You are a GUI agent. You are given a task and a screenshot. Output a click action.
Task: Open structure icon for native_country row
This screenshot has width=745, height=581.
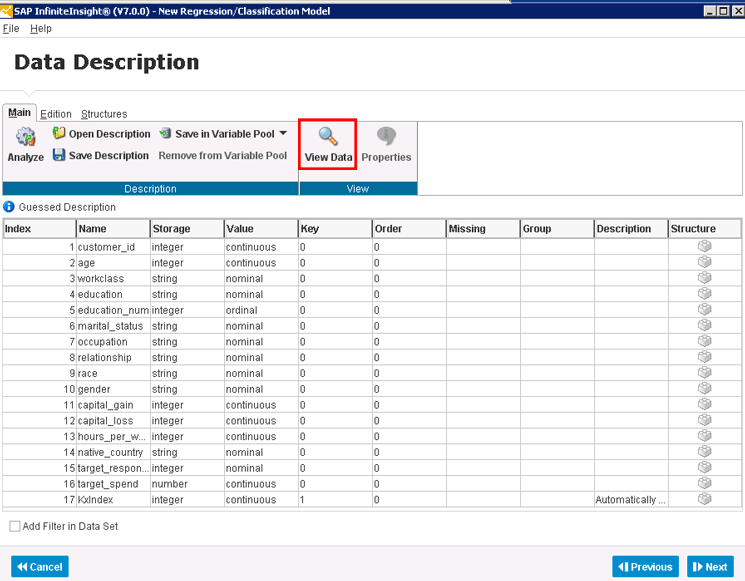click(x=704, y=451)
